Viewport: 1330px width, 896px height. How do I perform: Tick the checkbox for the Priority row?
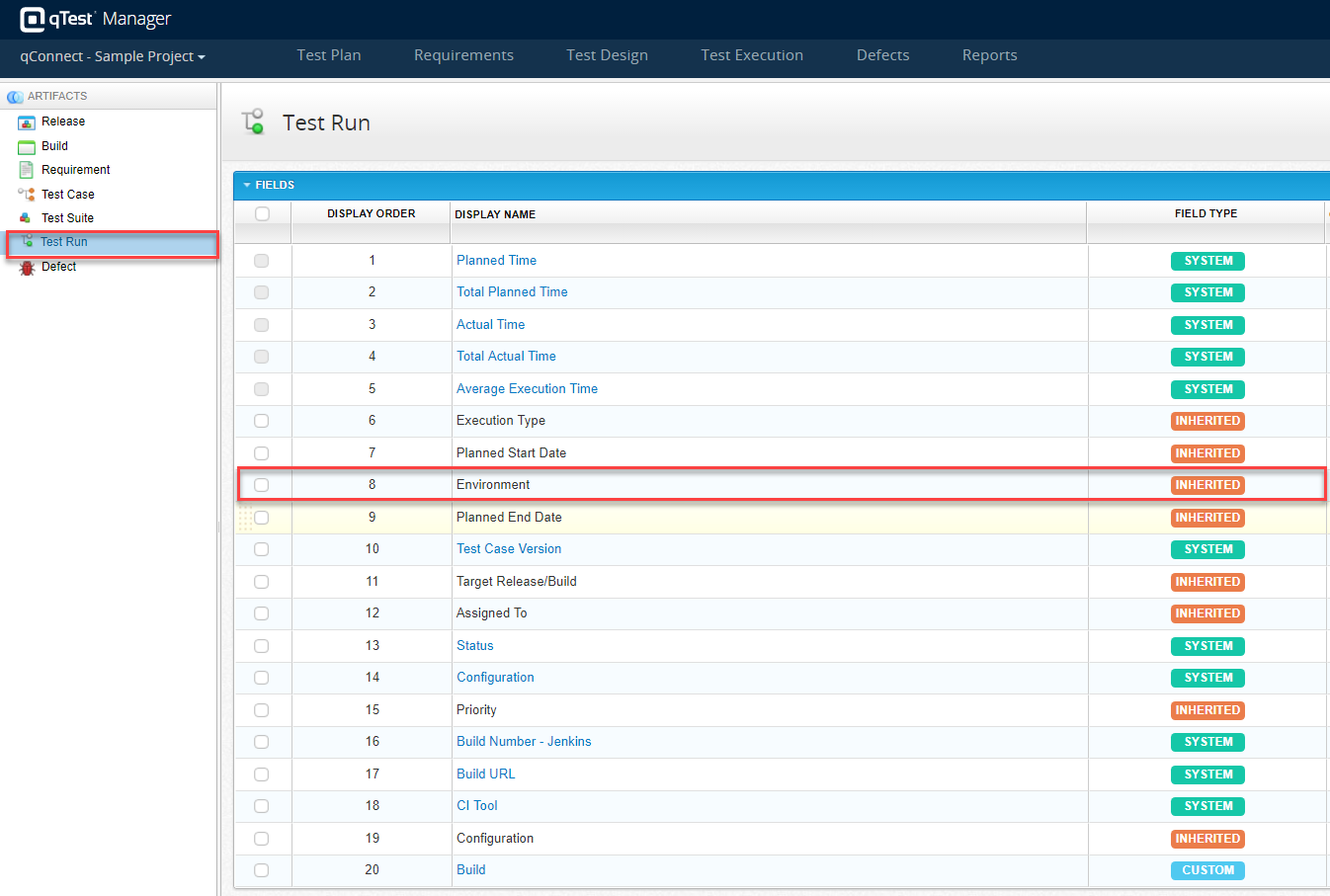click(x=262, y=710)
